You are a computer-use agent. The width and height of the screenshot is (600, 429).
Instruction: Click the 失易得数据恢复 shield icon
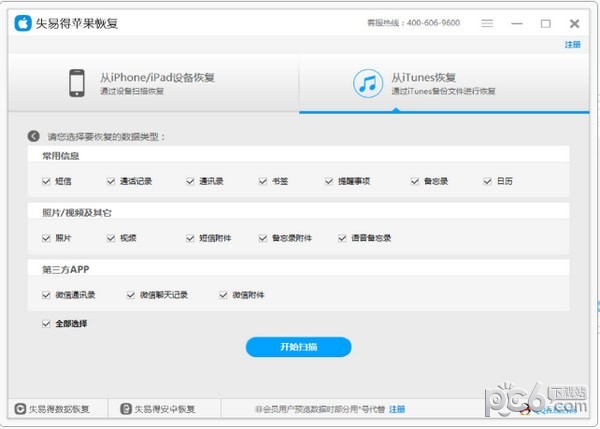[18, 409]
